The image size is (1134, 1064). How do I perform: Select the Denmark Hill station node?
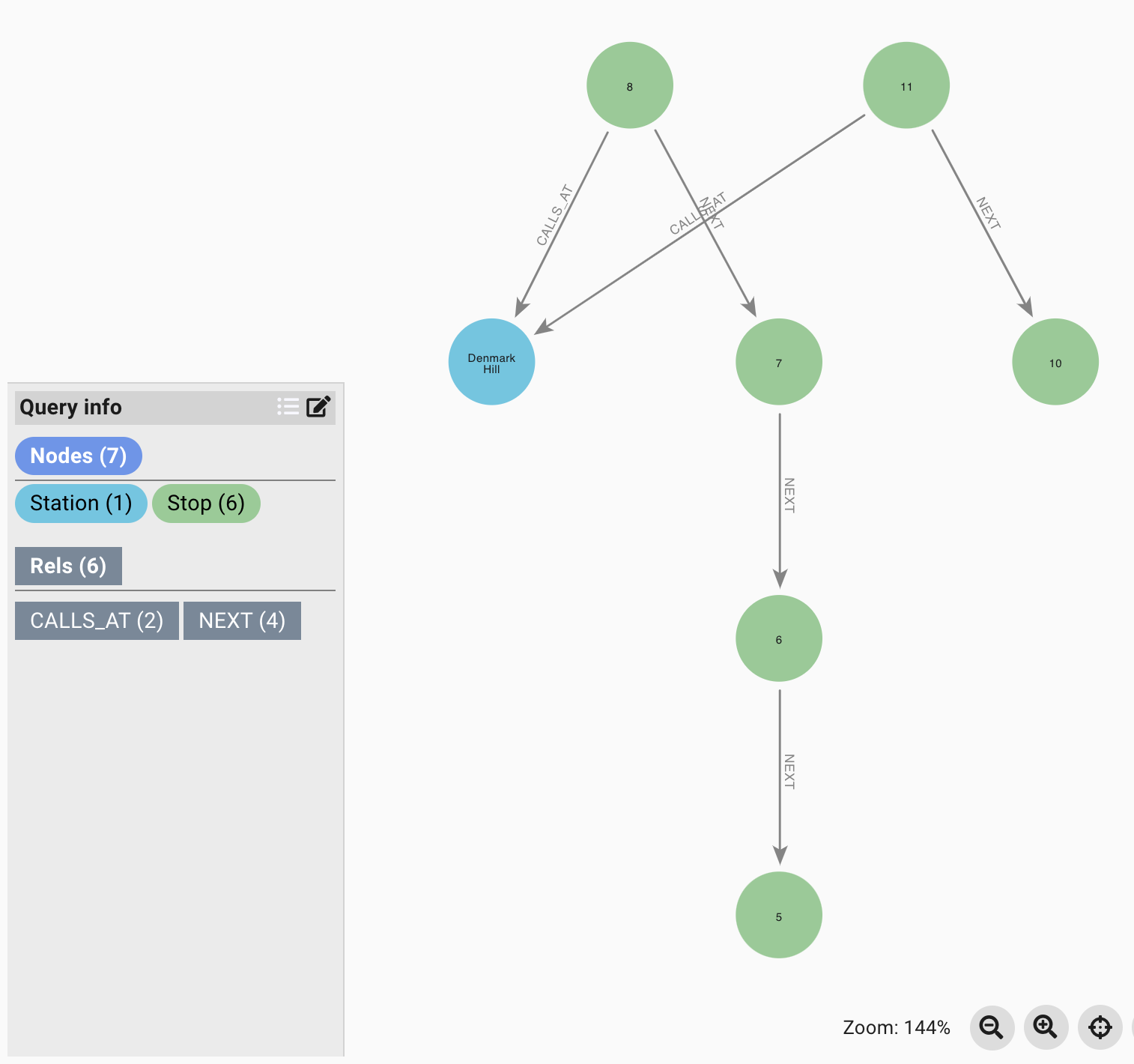click(x=491, y=362)
